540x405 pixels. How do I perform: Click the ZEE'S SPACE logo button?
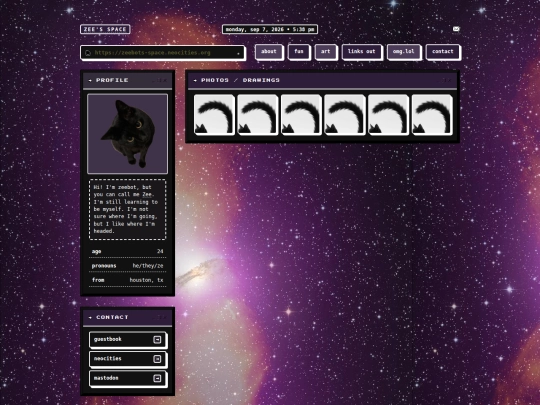(x=105, y=29)
